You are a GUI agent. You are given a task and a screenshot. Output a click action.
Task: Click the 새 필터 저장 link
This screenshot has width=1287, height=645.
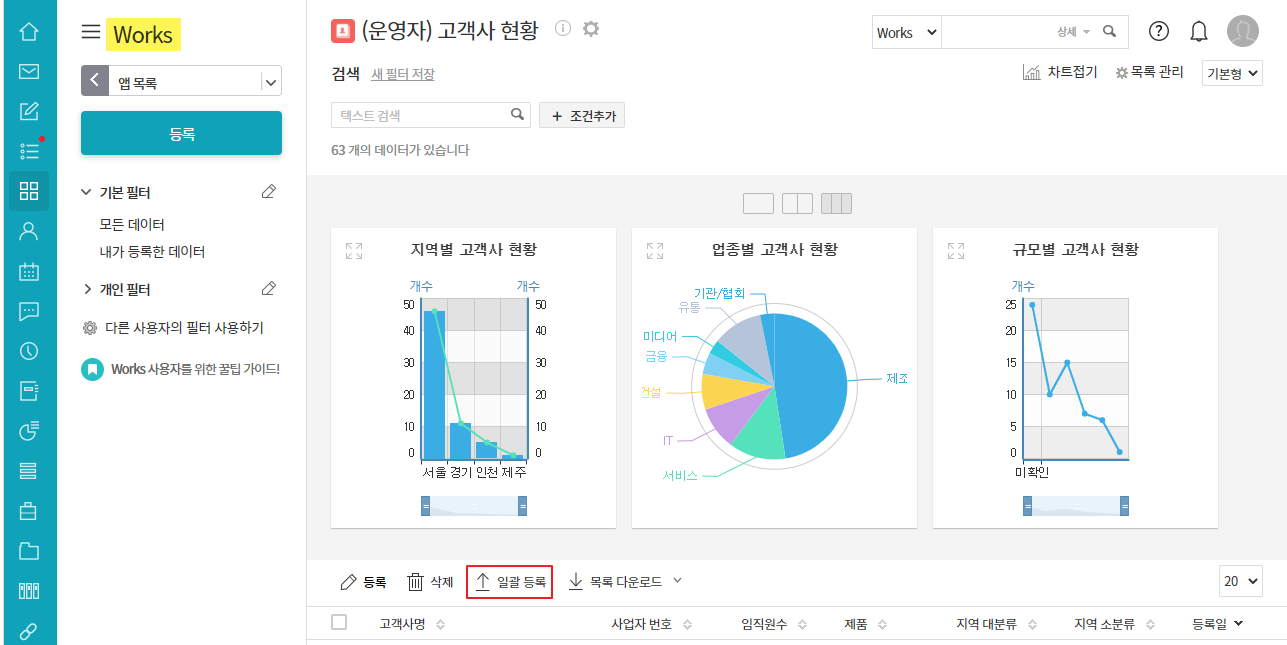(403, 74)
